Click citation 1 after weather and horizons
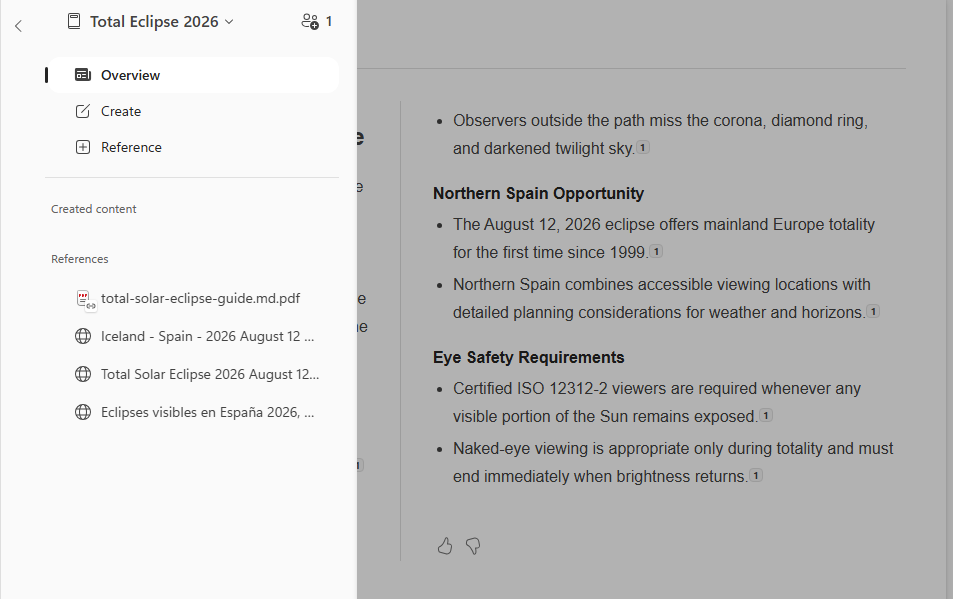 point(873,312)
